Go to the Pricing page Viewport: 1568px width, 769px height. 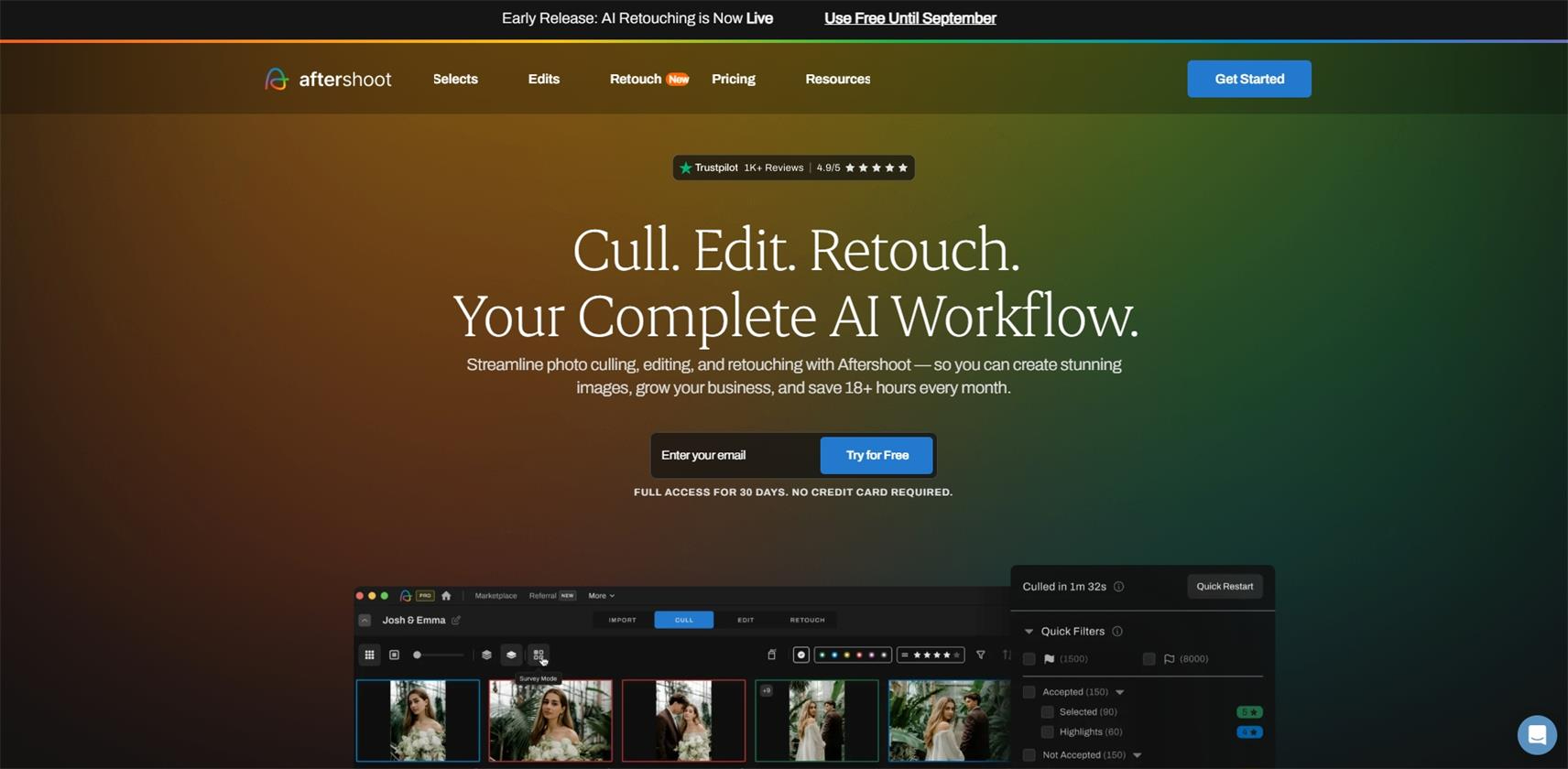tap(734, 79)
